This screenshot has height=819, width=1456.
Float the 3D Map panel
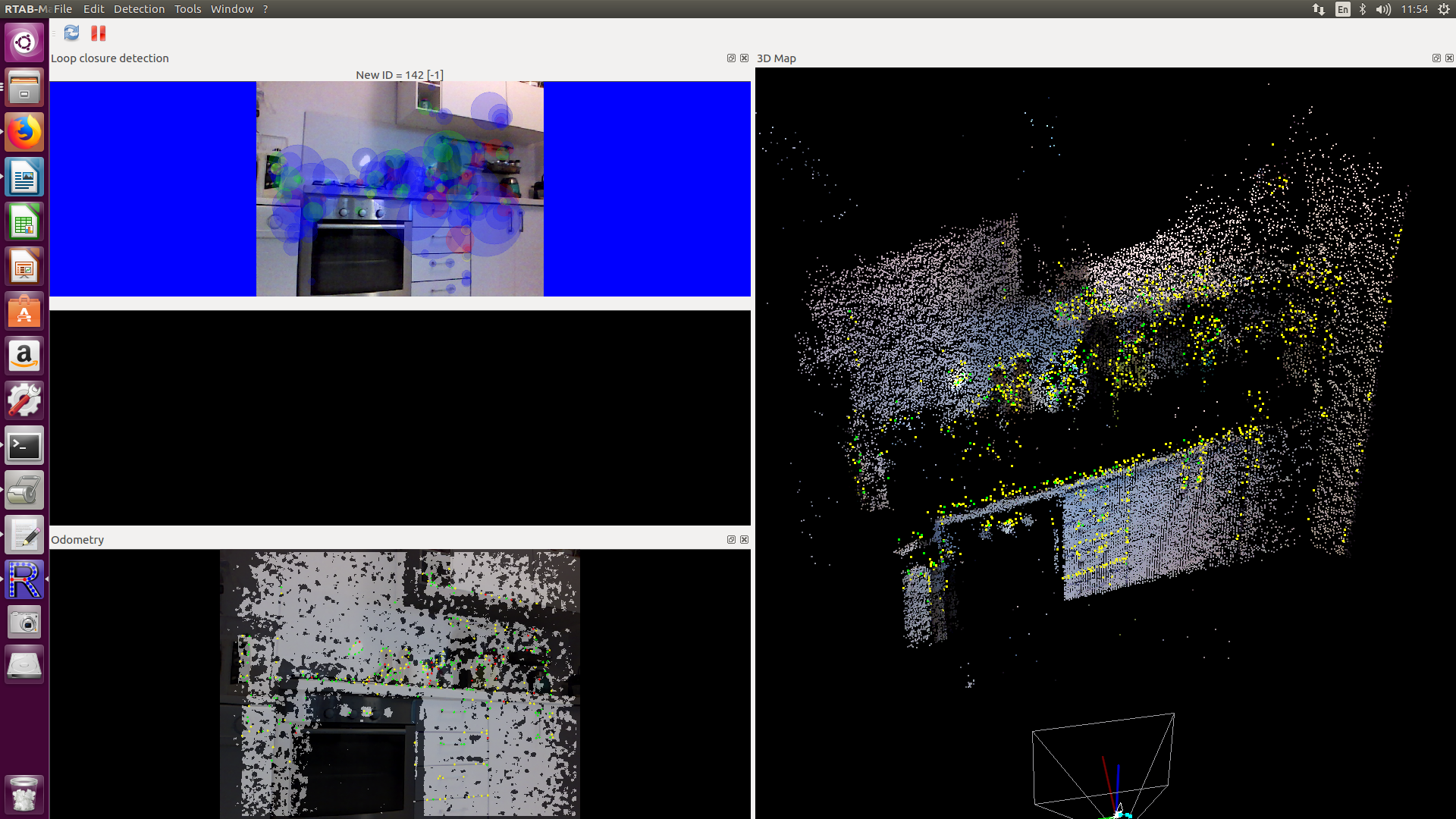pos(1436,58)
